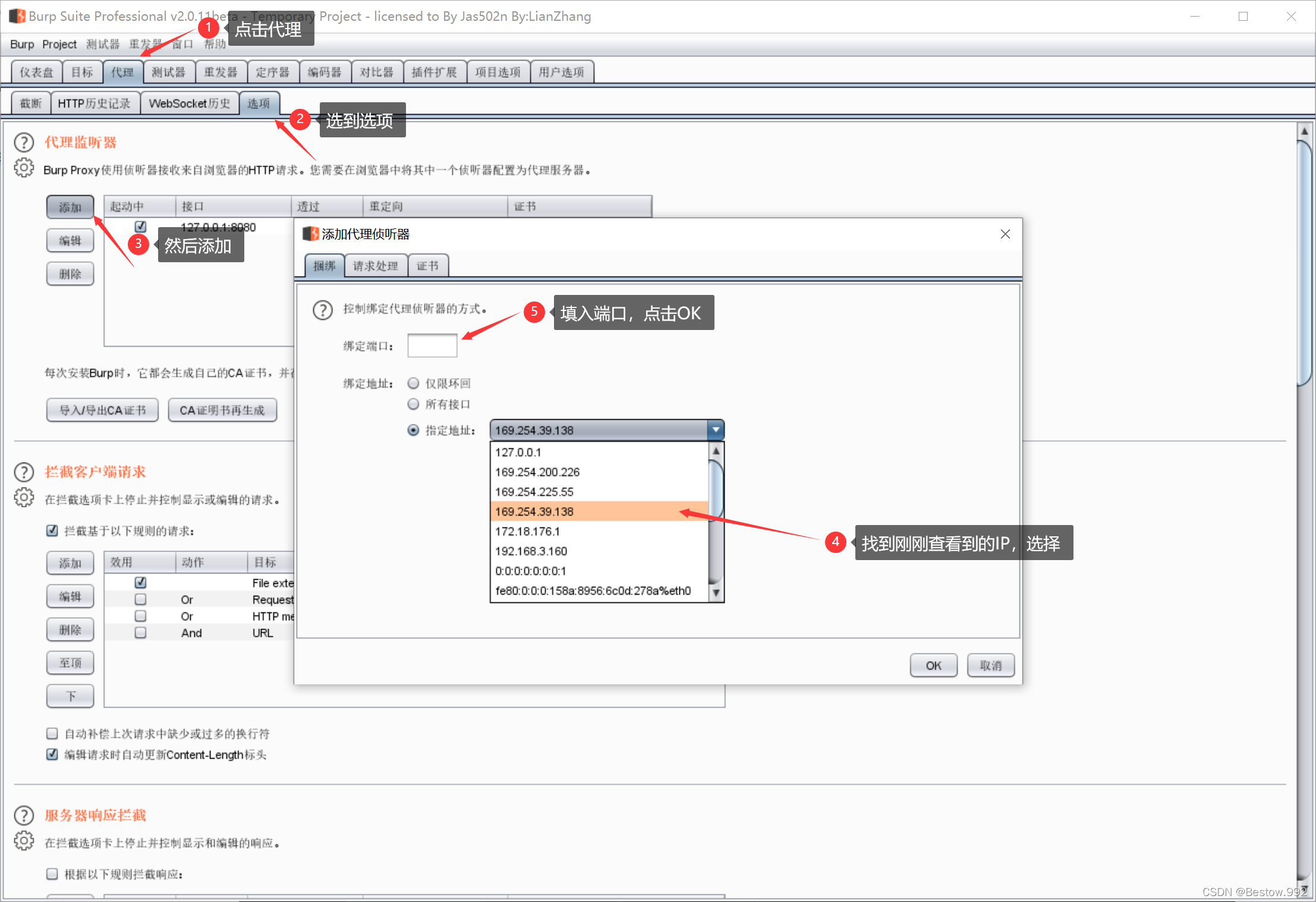Image resolution: width=1316 pixels, height=902 pixels.
Task: Open help for 拦截客户端请求 section
Action: point(24,472)
